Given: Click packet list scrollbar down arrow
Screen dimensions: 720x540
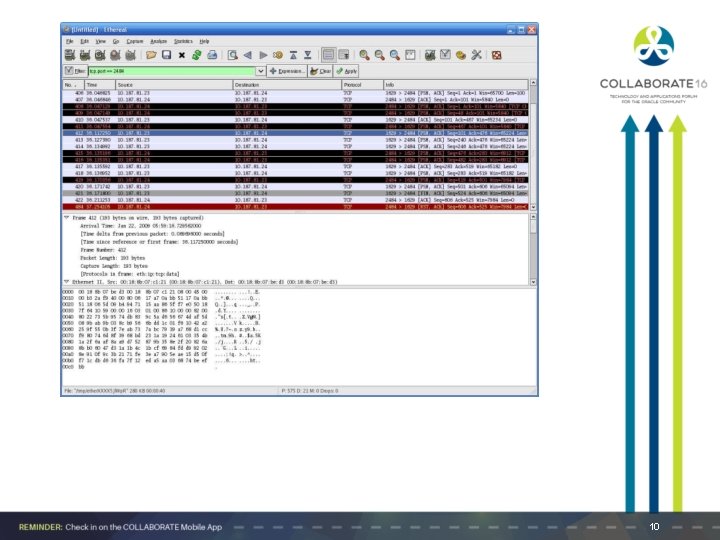Looking at the screenshot, I should tap(533, 207).
